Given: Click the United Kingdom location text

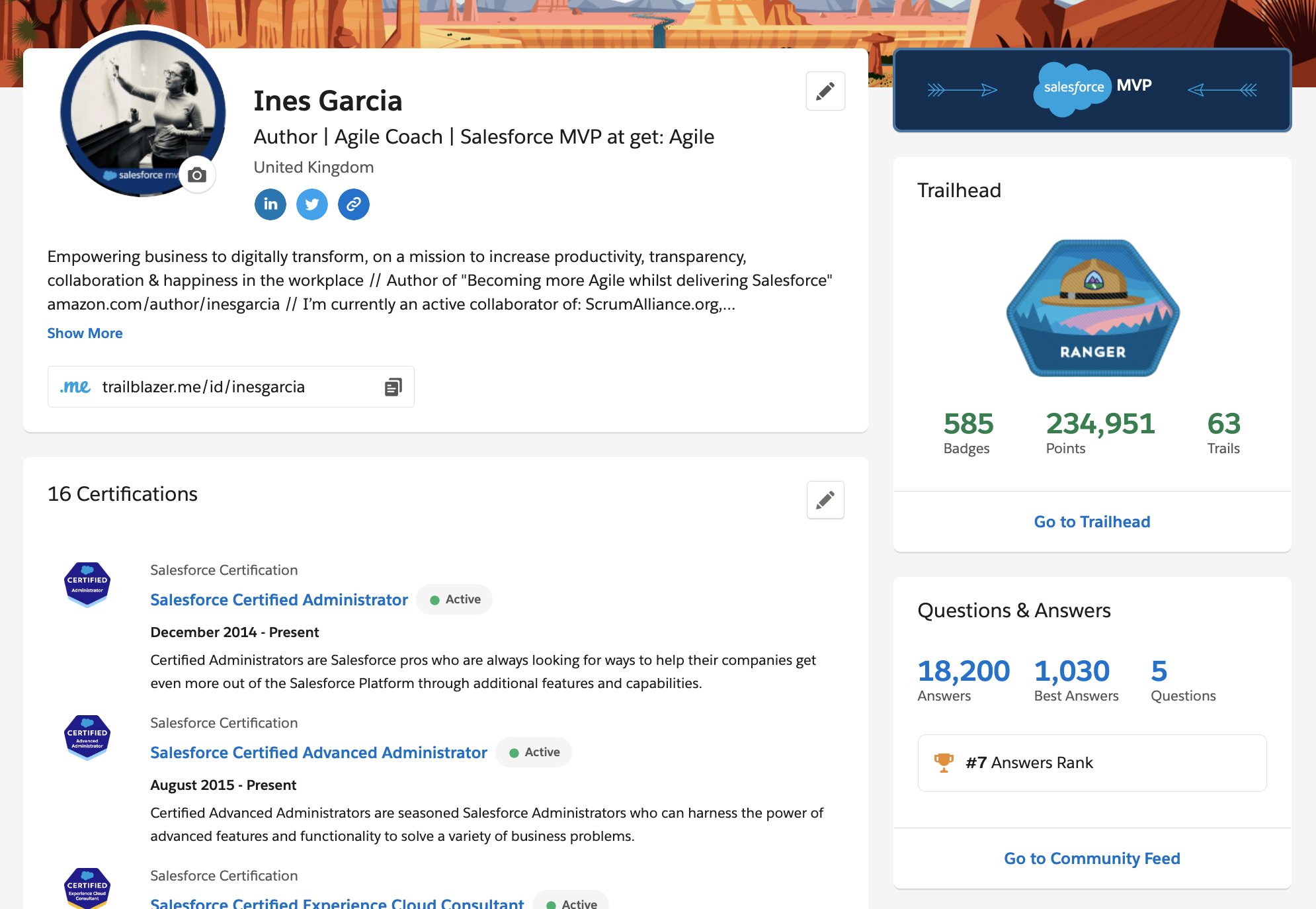Looking at the screenshot, I should (314, 167).
